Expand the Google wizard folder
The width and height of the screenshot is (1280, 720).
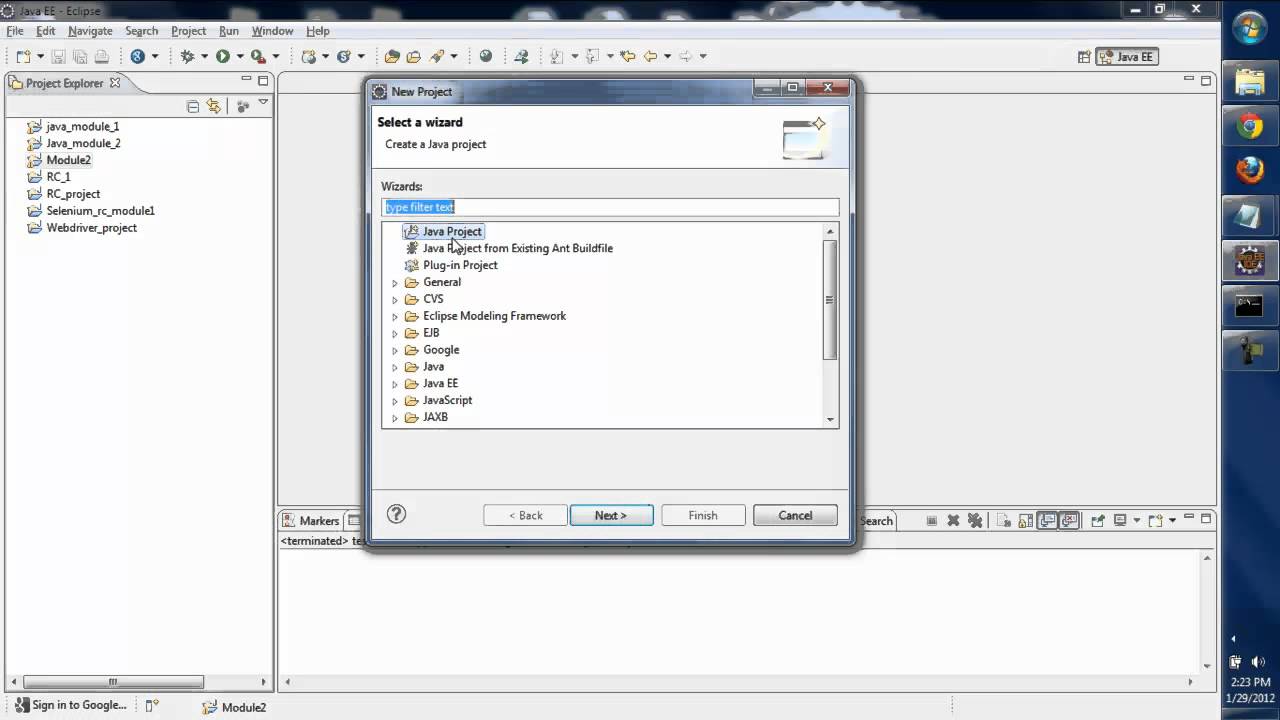[395, 351]
